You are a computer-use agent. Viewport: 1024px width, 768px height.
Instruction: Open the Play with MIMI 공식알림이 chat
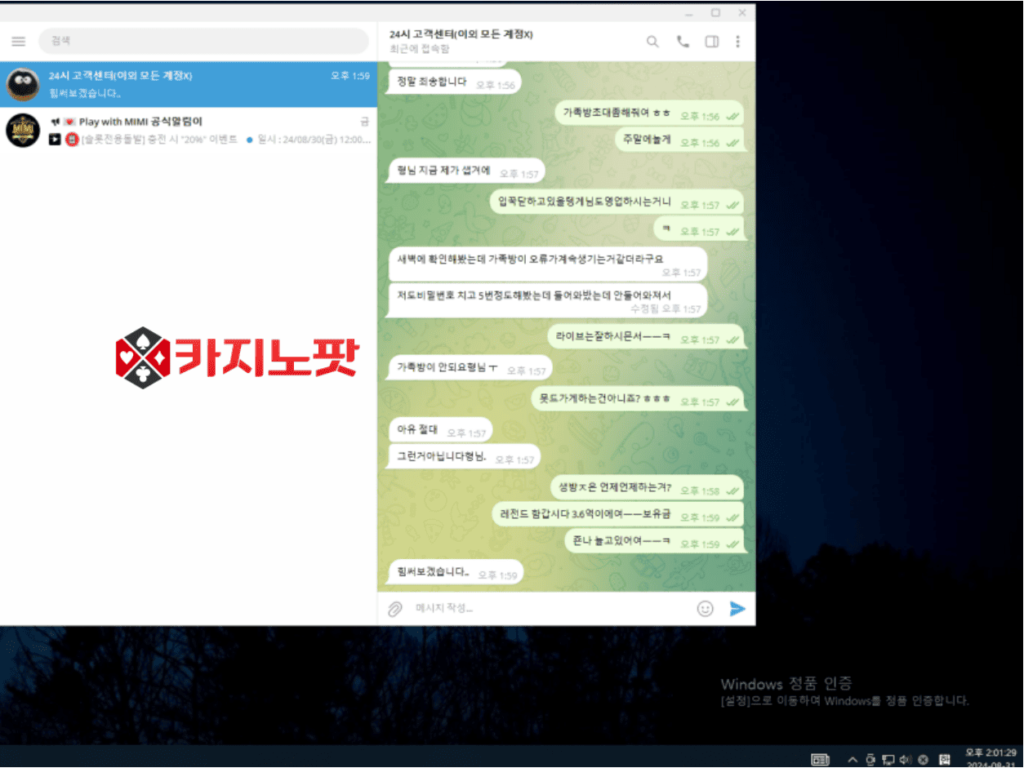click(189, 130)
